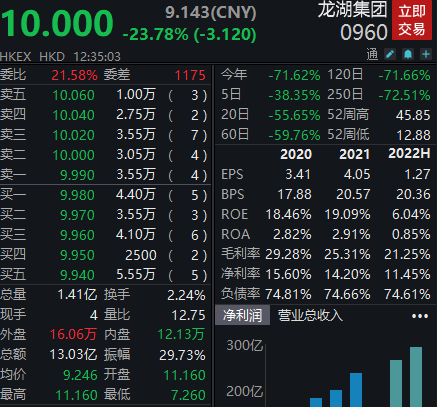The image size is (437, 407).
Task: Switch to the 营业总收入 tab
Action: pyautogui.click(x=310, y=315)
